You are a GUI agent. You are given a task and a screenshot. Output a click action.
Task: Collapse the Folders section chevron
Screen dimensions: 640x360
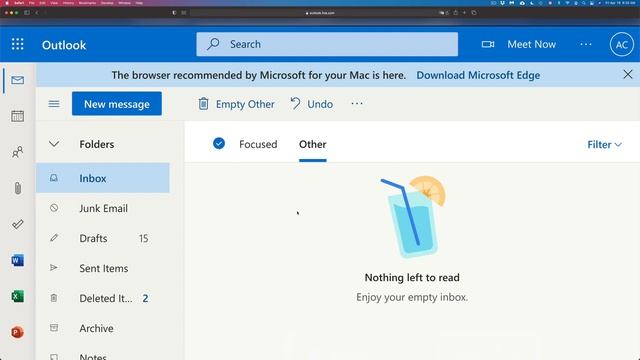pyautogui.click(x=54, y=144)
